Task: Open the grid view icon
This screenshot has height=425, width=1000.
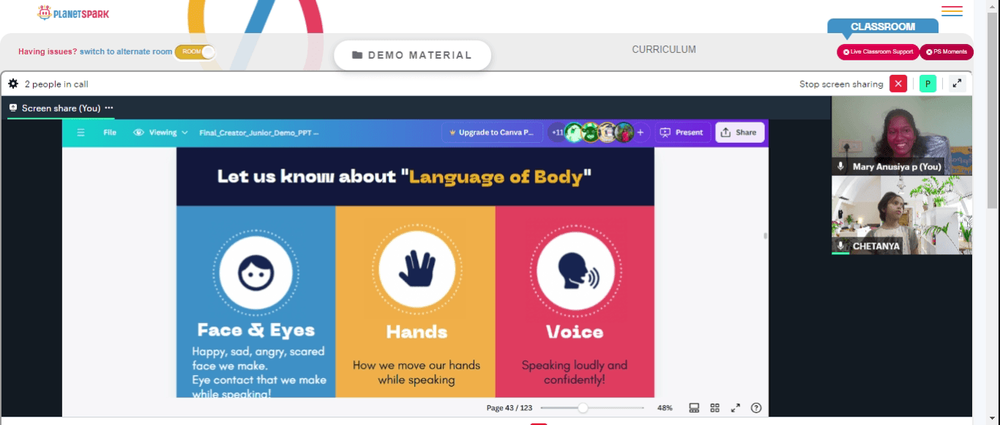Action: [x=715, y=408]
